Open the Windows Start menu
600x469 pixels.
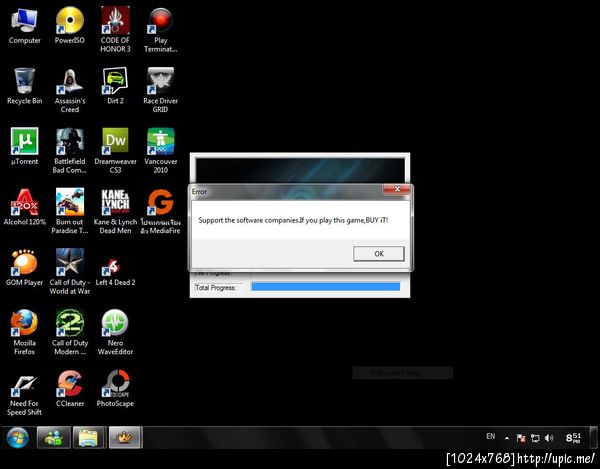click(x=17, y=438)
